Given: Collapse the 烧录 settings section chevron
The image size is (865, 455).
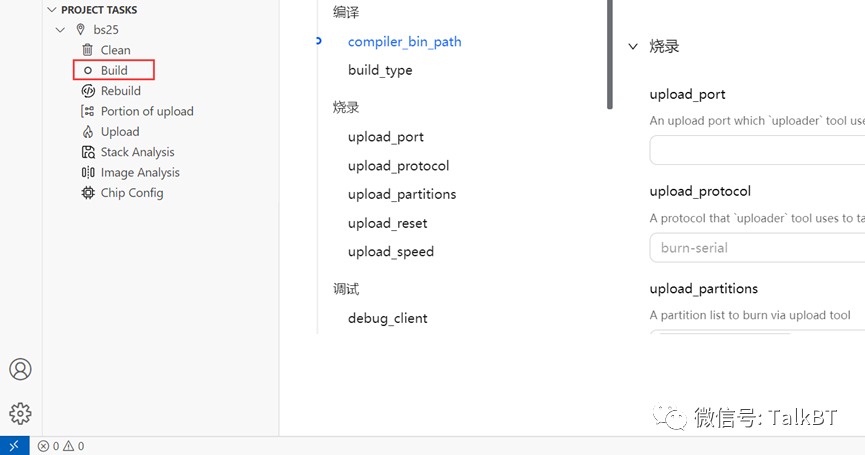Looking at the screenshot, I should (x=633, y=46).
